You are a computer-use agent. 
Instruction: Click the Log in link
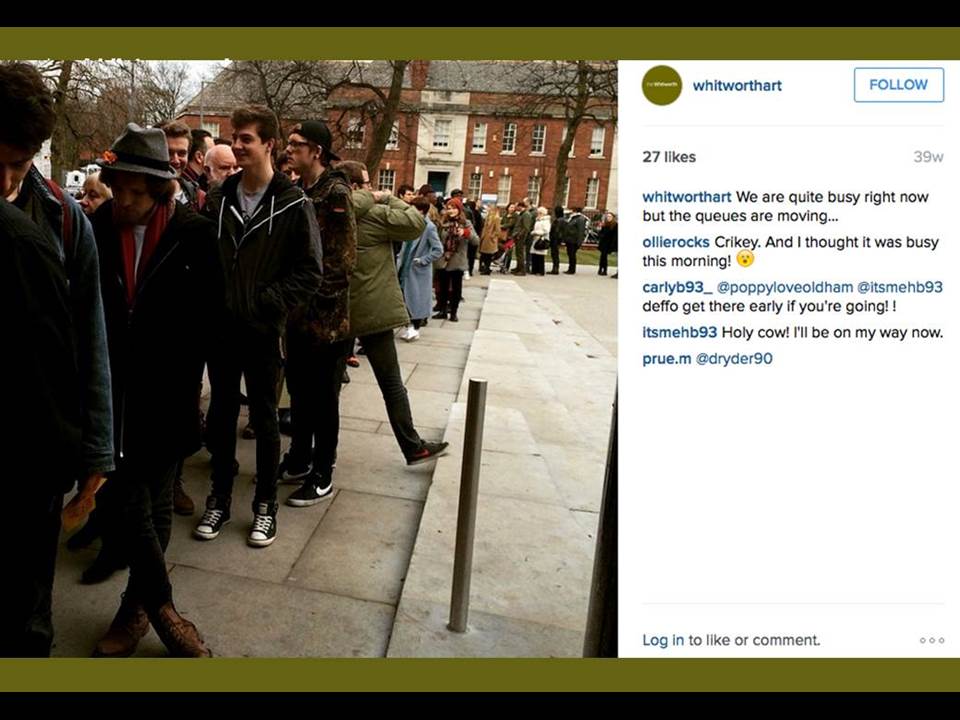(663, 640)
